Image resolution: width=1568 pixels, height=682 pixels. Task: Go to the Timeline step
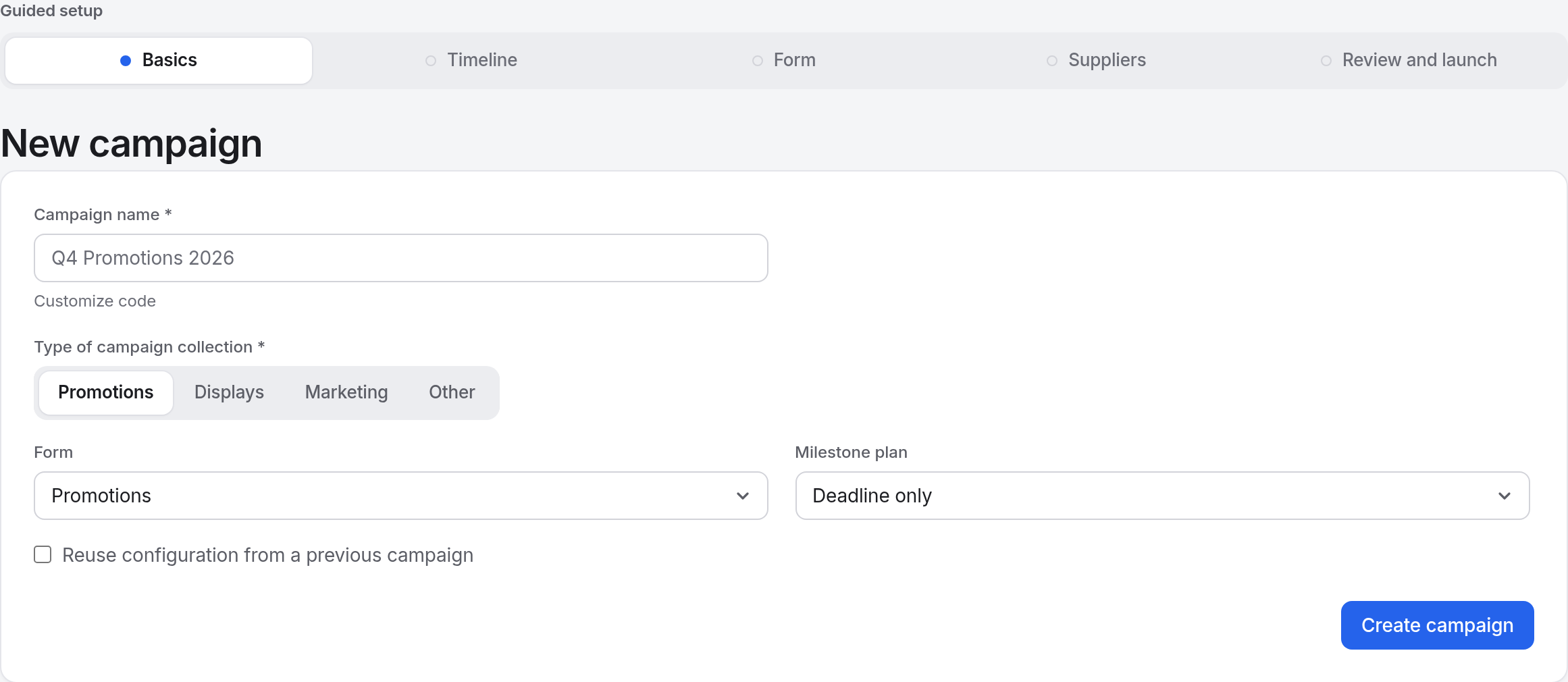[471, 61]
